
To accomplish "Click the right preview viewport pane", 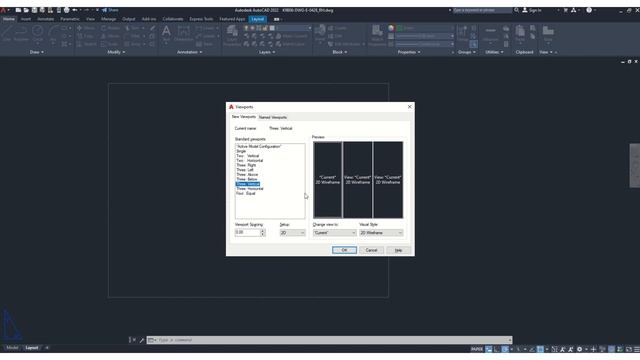I will coord(388,180).
